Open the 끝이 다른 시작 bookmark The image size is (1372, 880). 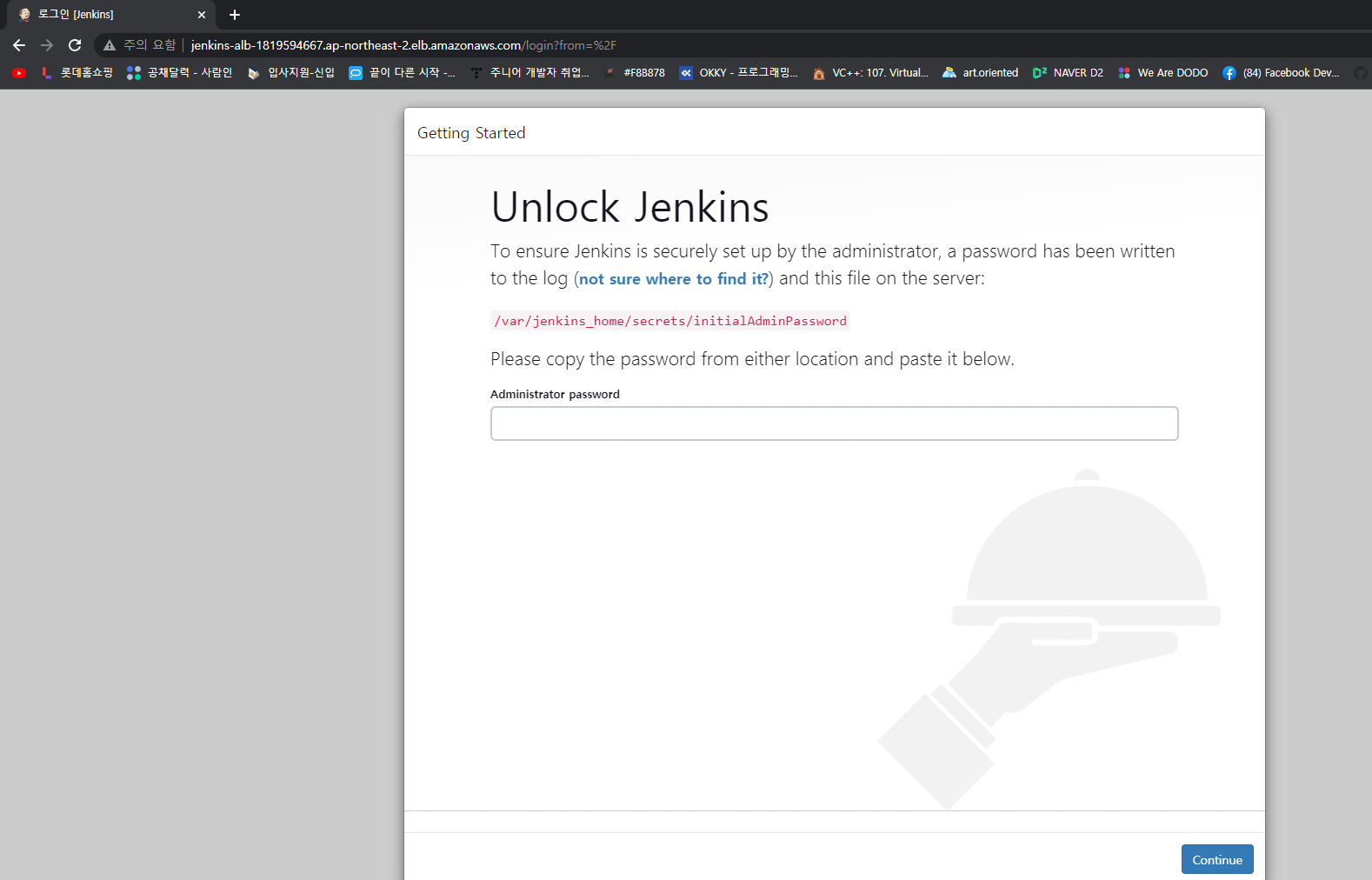[x=402, y=73]
